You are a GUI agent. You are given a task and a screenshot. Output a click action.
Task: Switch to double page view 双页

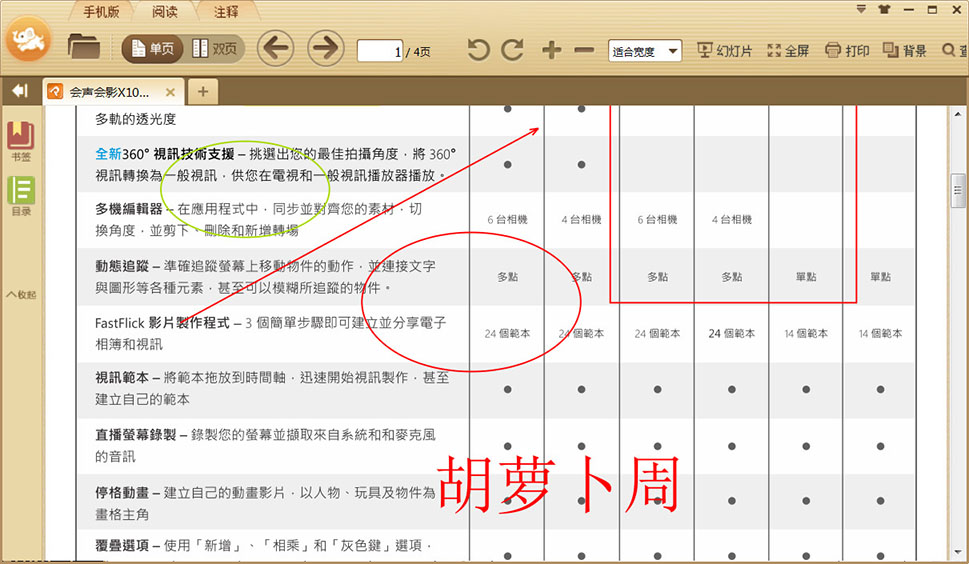click(x=214, y=49)
